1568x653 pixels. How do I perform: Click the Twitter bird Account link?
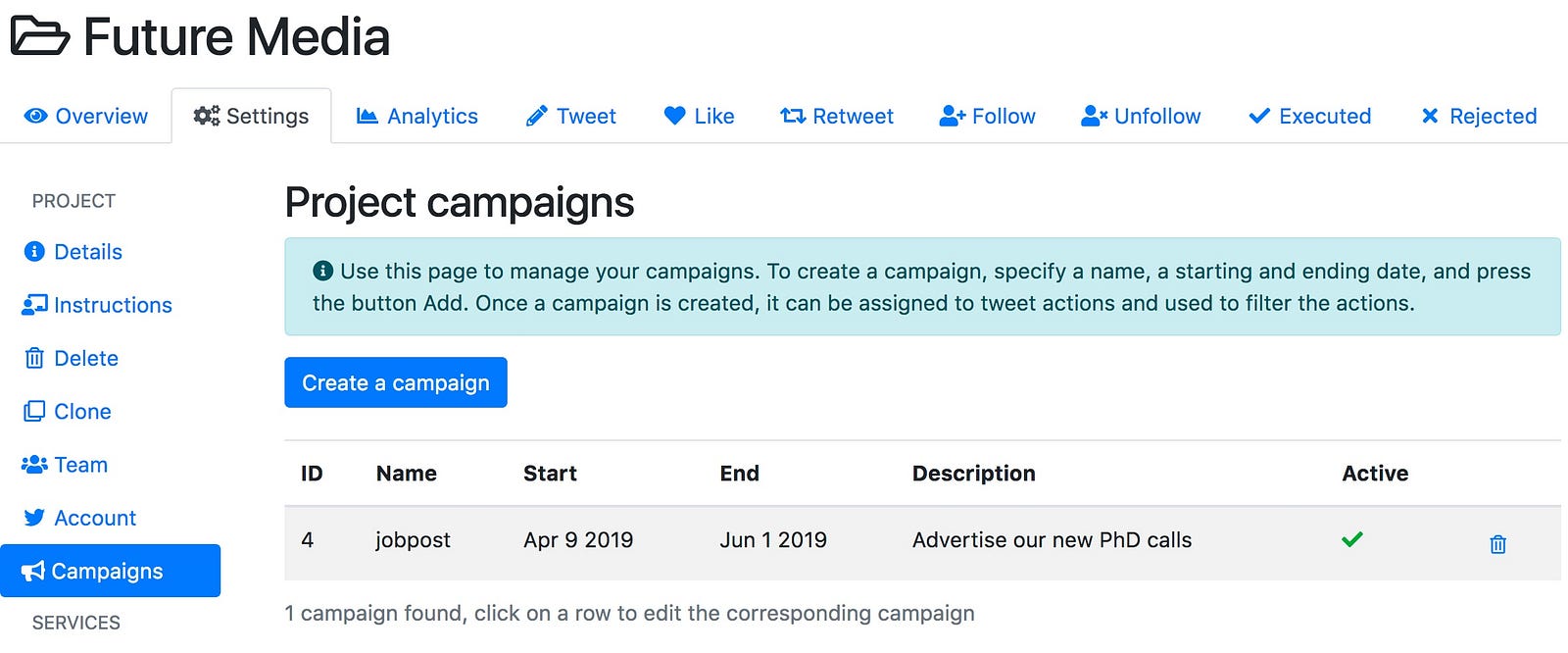click(x=78, y=518)
